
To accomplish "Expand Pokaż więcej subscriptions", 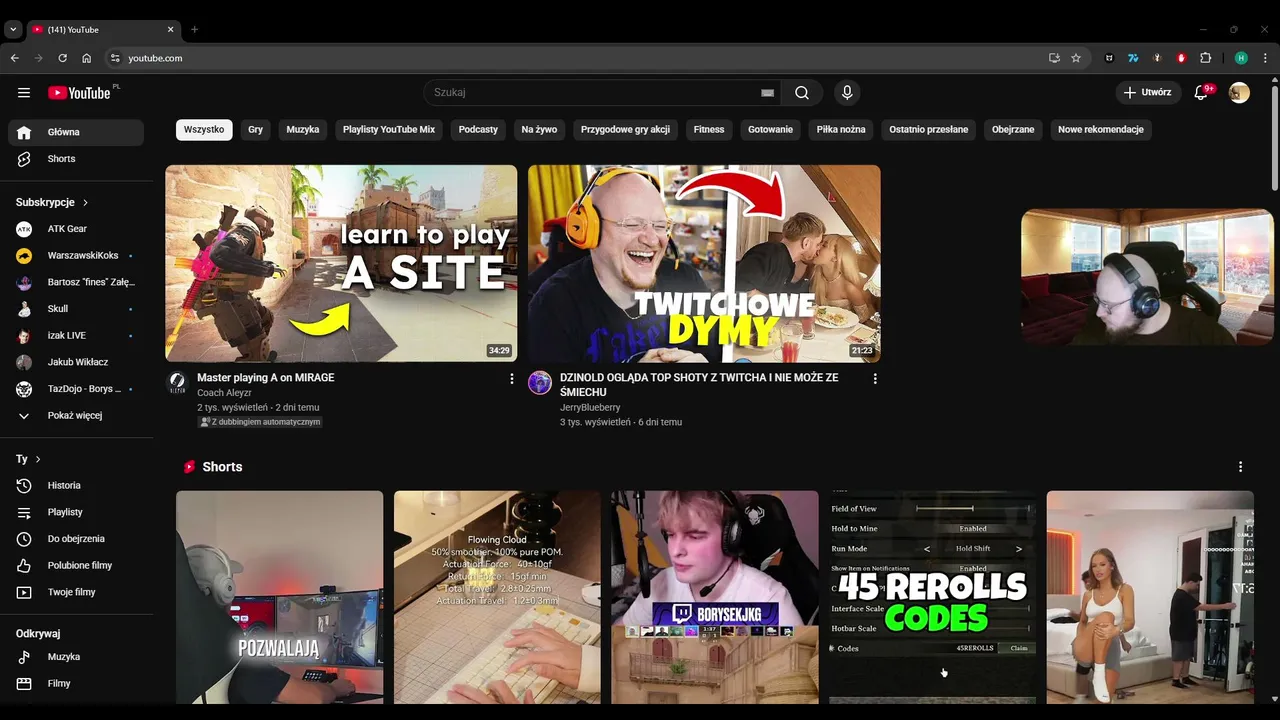I will pyautogui.click(x=76, y=415).
